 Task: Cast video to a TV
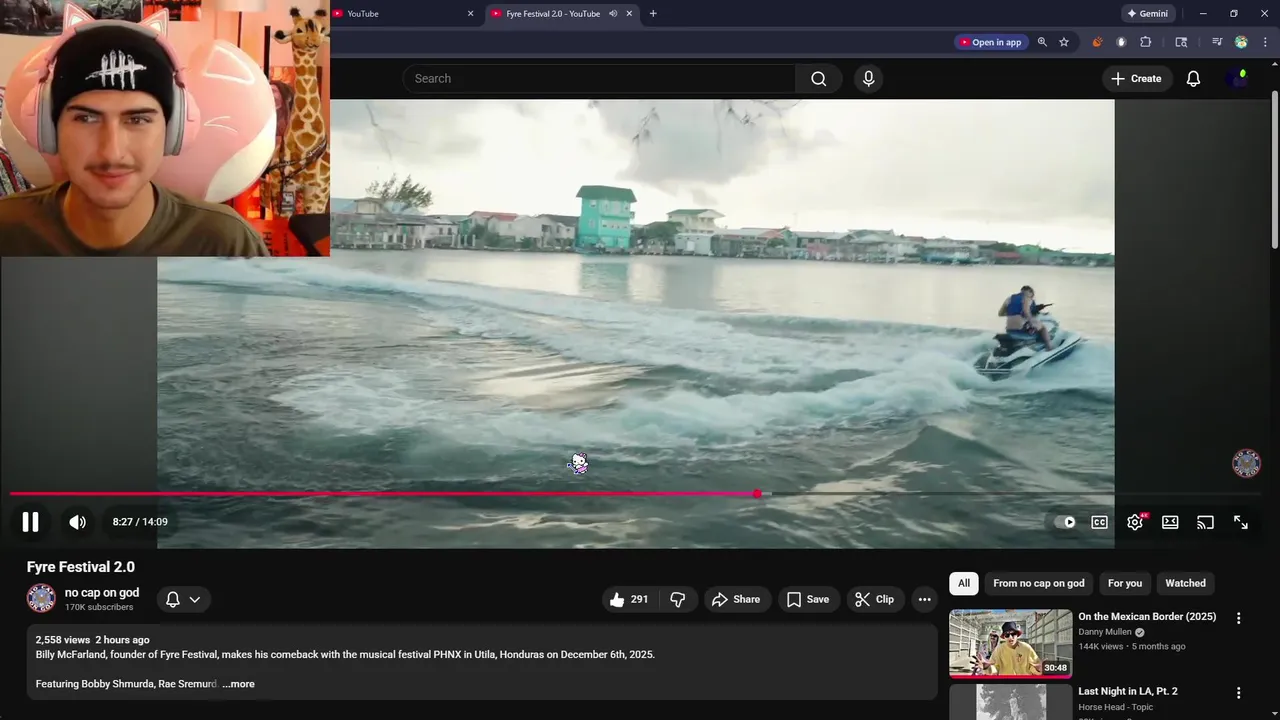pos(1205,522)
